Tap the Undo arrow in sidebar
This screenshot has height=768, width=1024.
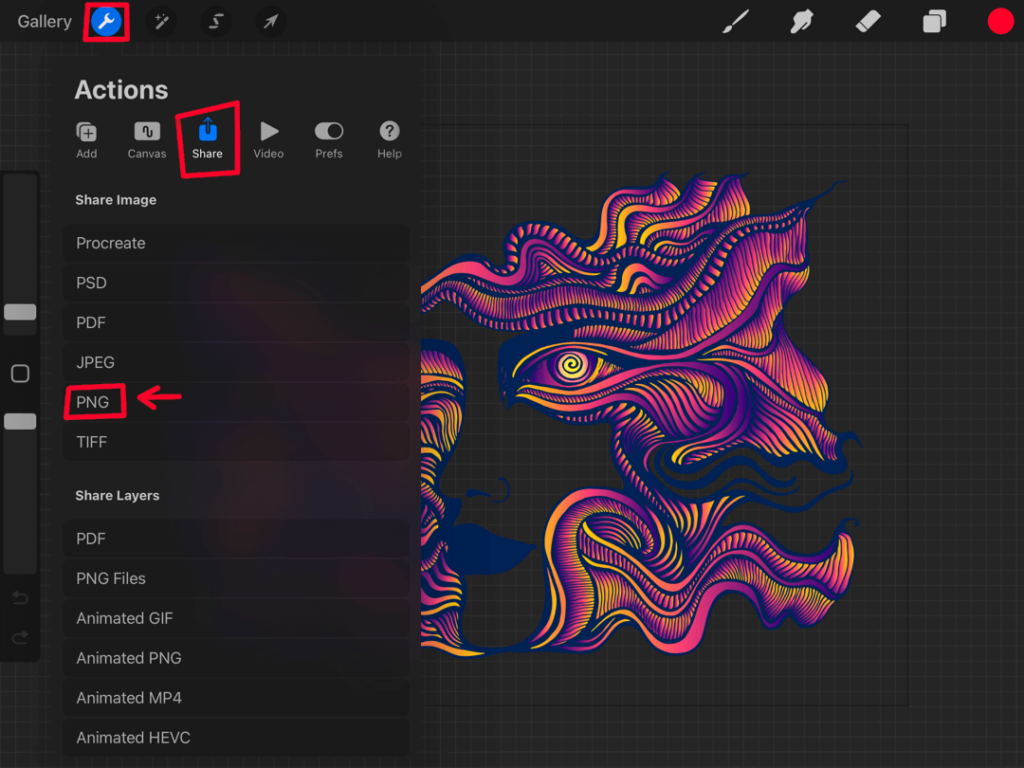20,597
